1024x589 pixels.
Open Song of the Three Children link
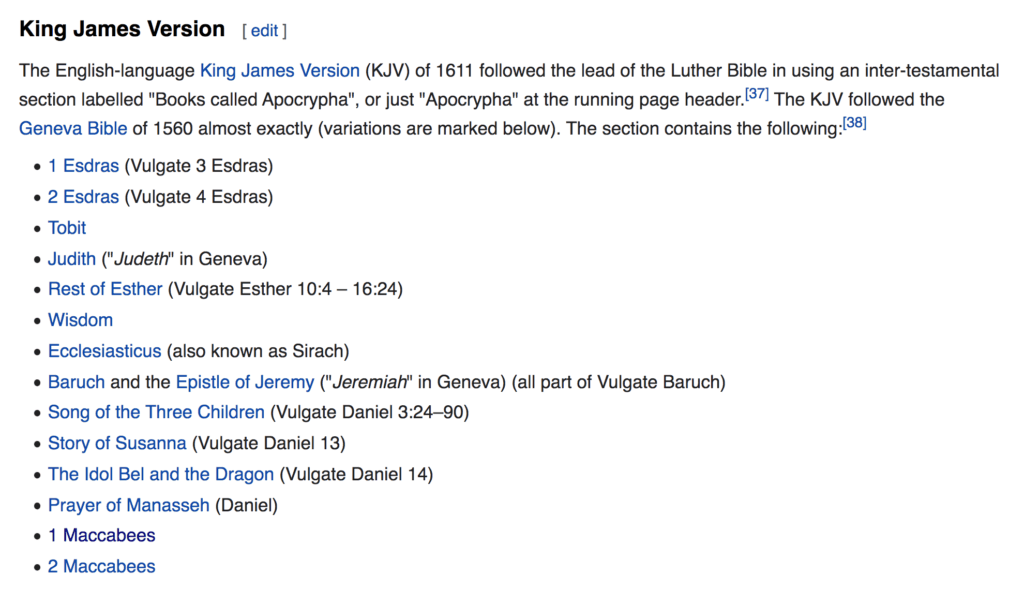coord(156,413)
